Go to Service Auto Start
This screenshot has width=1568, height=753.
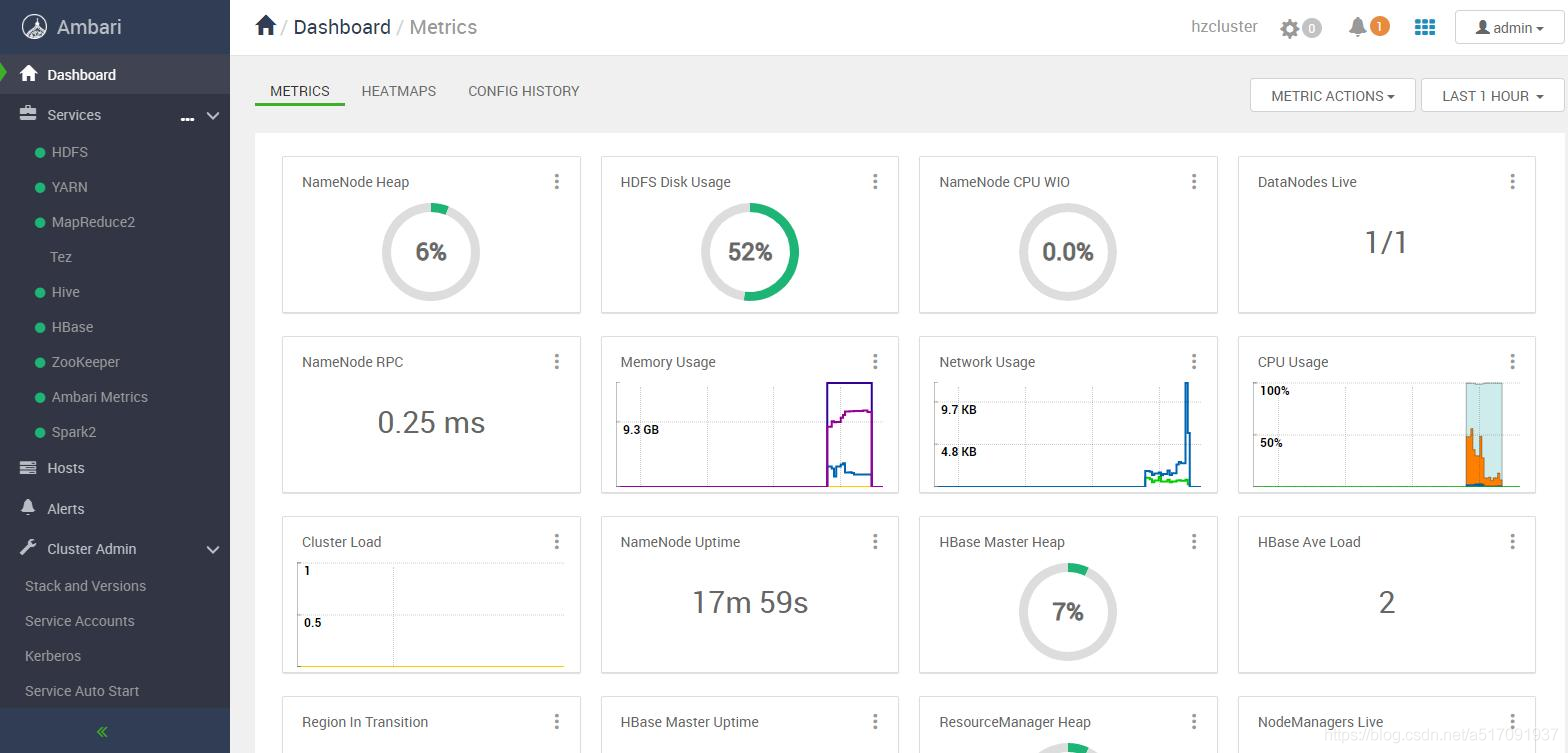click(x=82, y=691)
